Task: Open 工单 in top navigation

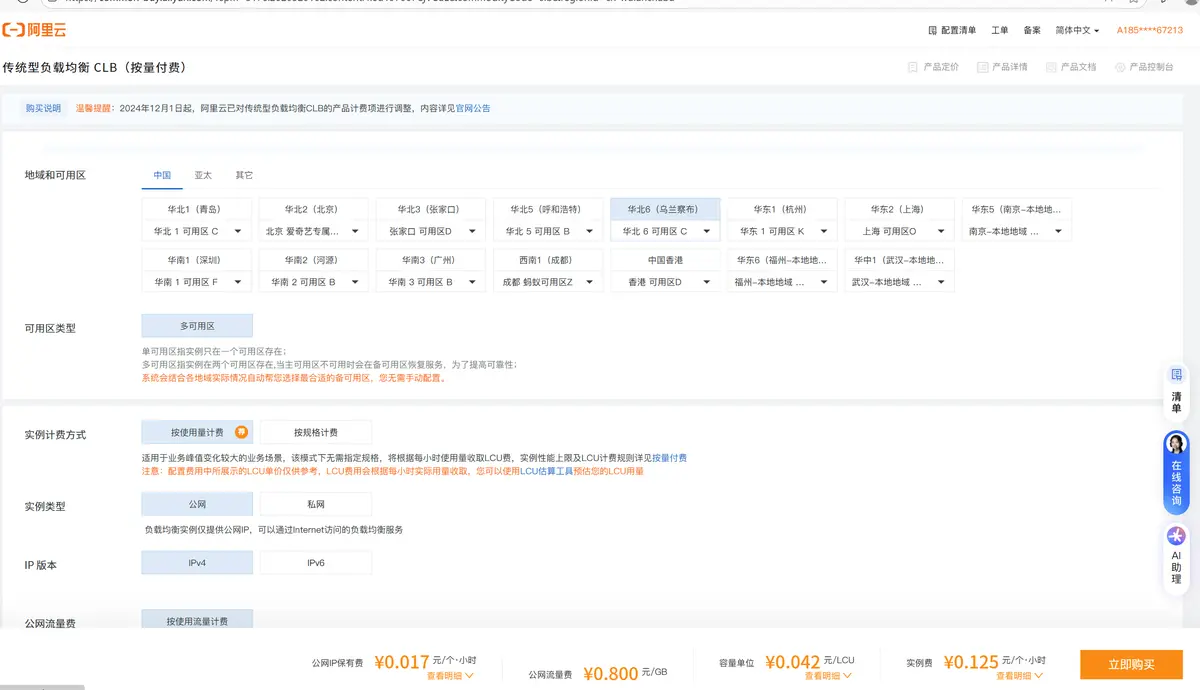Action: click(x=1000, y=30)
